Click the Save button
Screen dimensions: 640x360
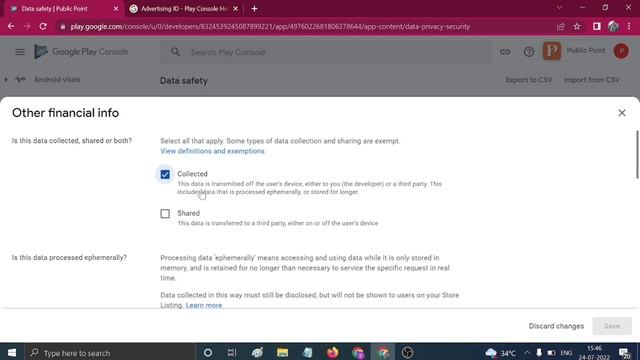coord(612,326)
